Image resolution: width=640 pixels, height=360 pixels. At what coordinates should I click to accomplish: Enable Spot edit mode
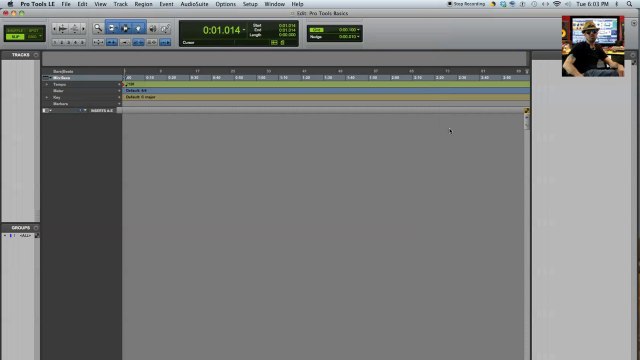point(34,31)
